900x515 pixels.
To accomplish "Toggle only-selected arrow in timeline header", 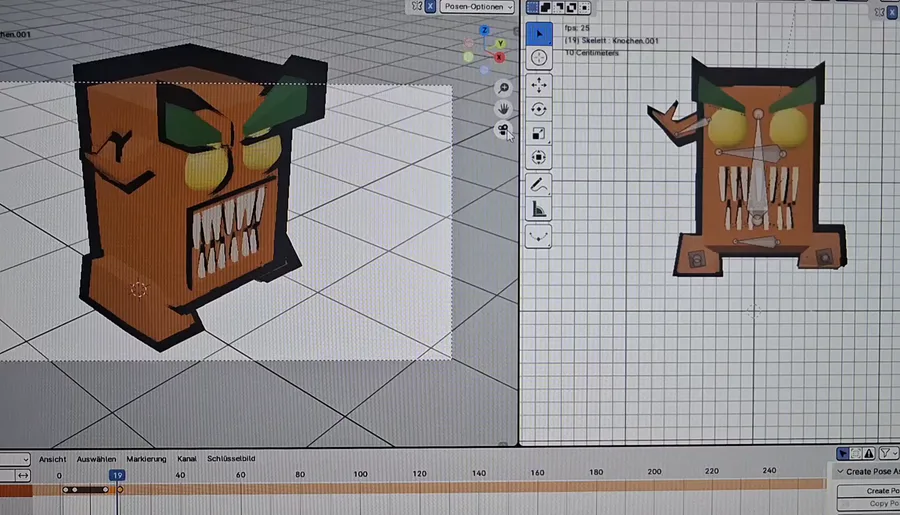I will point(842,454).
